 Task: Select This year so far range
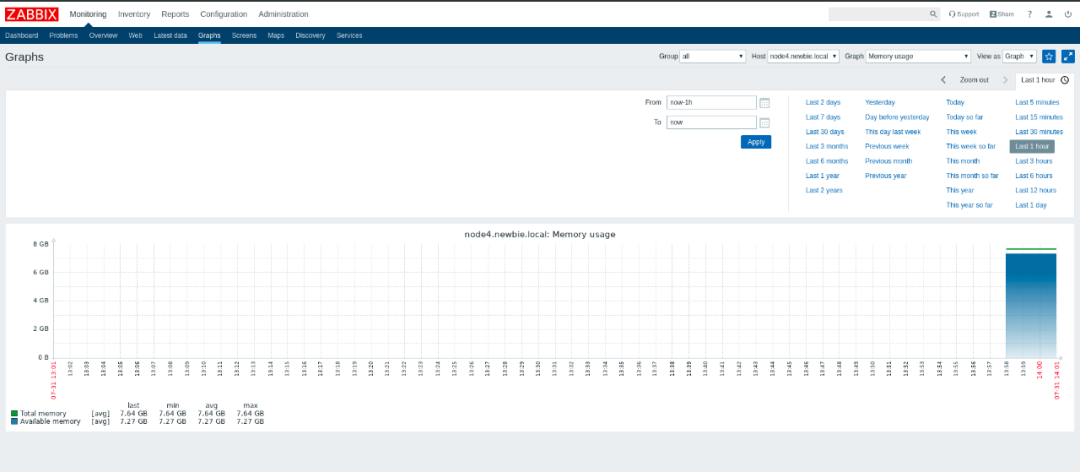(969, 205)
